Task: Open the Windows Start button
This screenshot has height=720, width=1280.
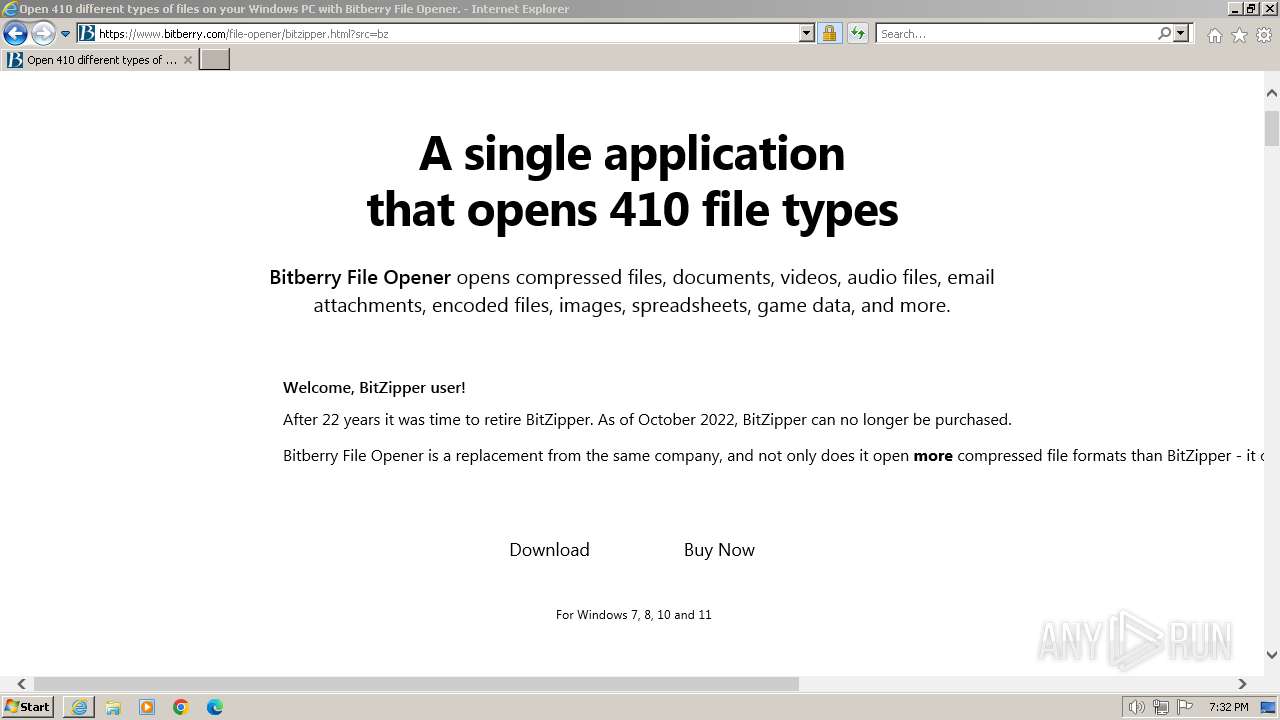Action: (27, 706)
